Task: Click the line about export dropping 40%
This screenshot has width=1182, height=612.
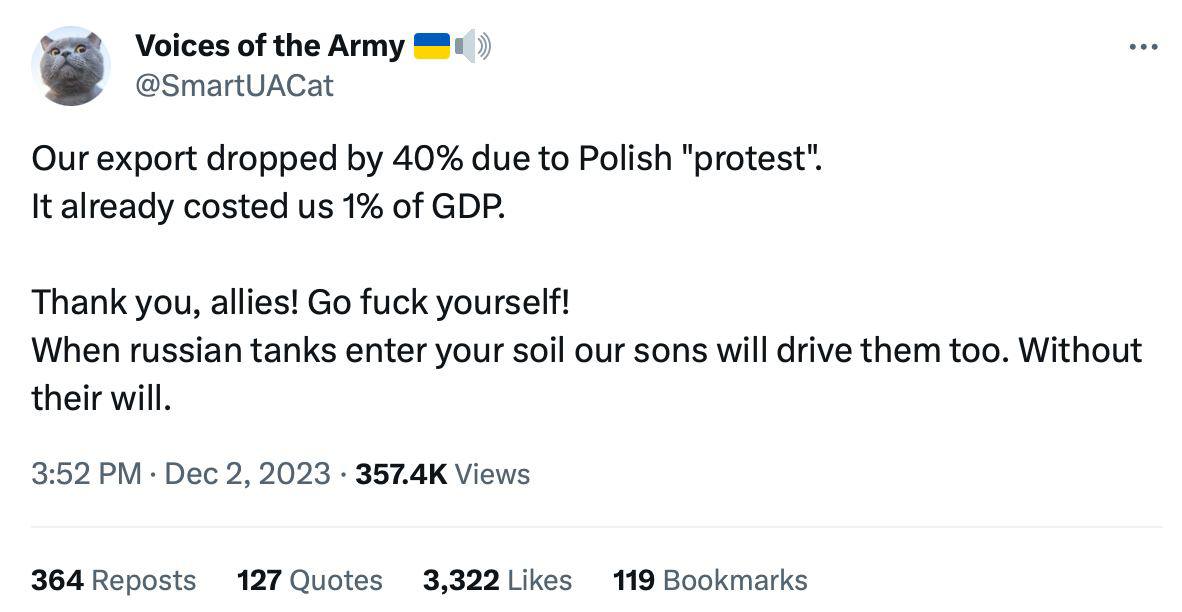Action: click(427, 159)
